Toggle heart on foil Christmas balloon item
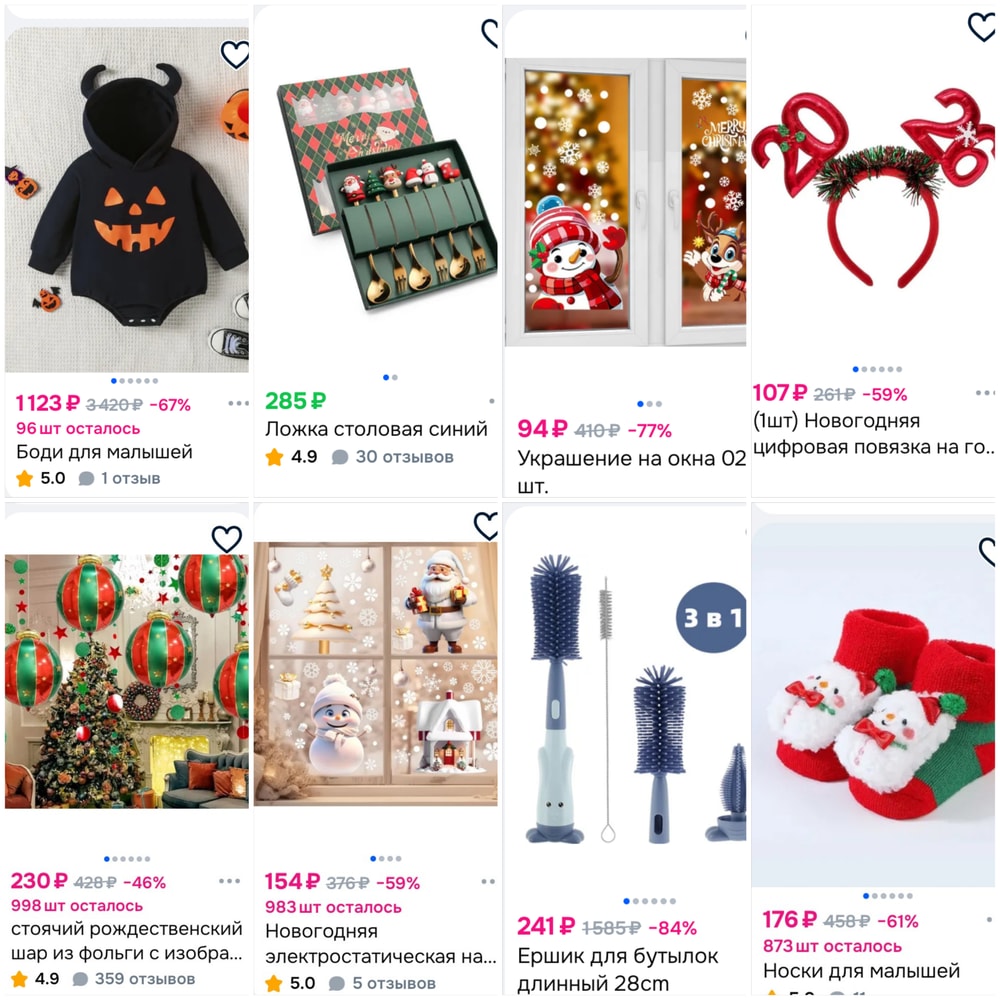The image size is (1000, 1000). click(x=226, y=539)
